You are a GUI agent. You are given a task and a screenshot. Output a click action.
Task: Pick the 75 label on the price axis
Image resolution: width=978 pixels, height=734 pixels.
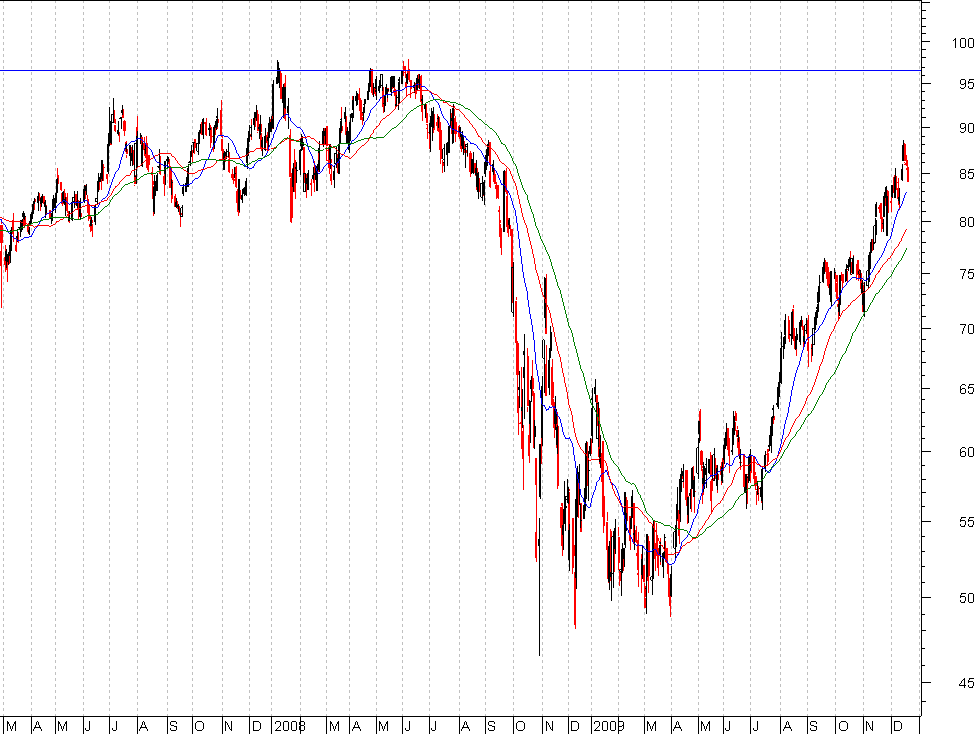(x=966, y=274)
